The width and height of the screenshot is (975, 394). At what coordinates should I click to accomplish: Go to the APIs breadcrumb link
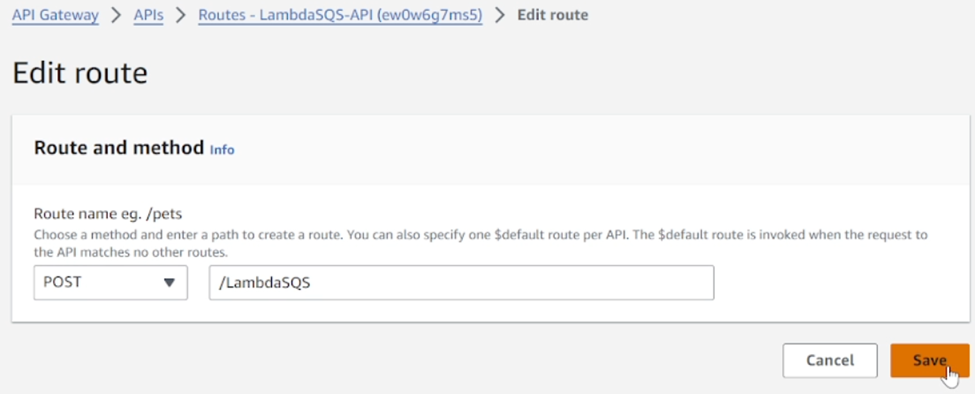[x=149, y=15]
